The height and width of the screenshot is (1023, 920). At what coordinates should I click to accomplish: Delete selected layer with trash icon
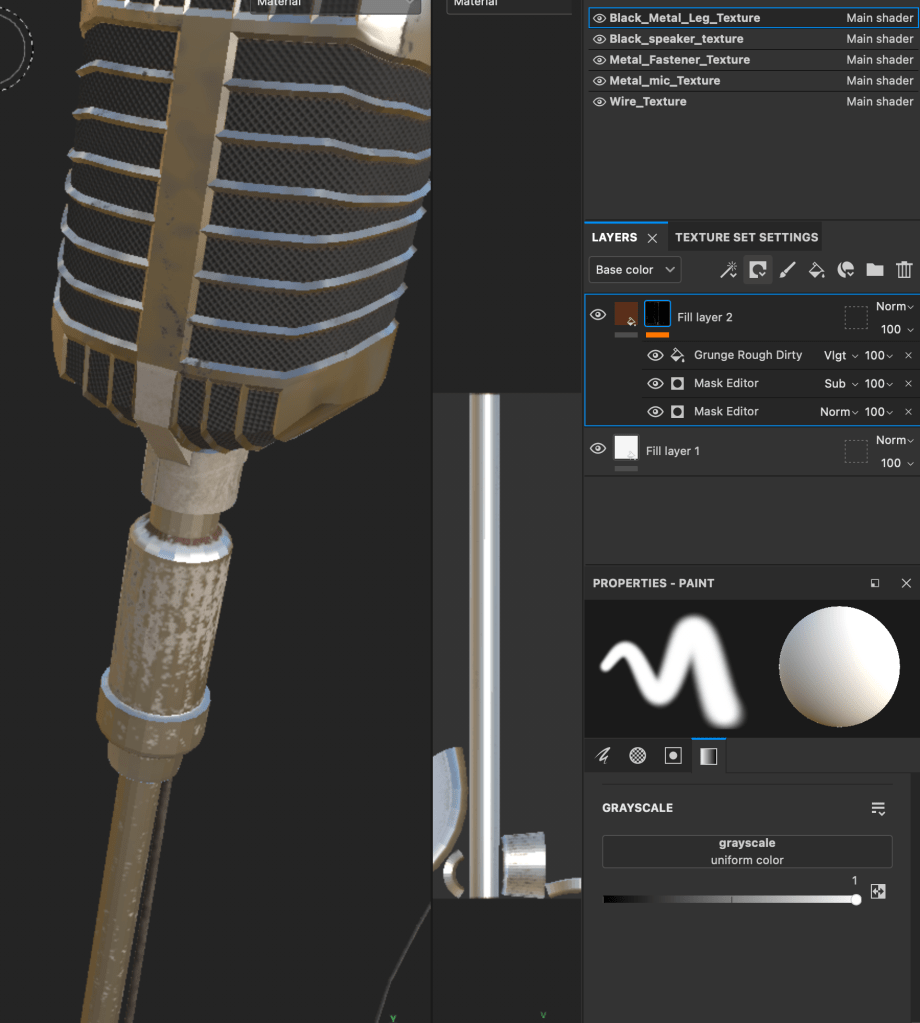(x=904, y=270)
